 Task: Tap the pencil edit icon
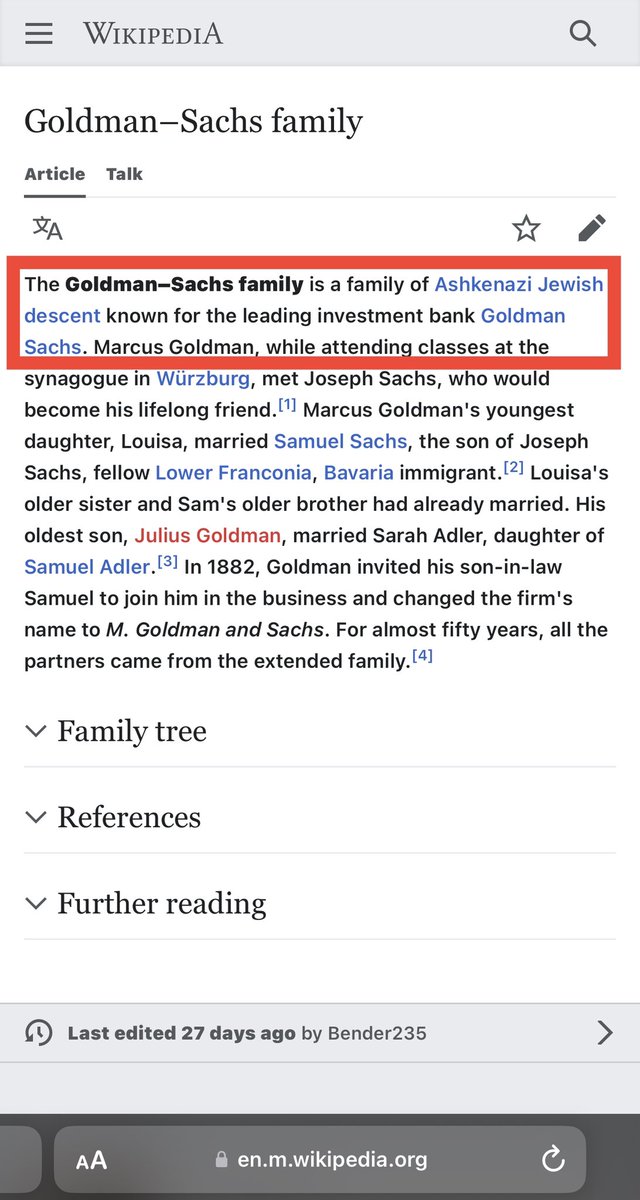[591, 229]
